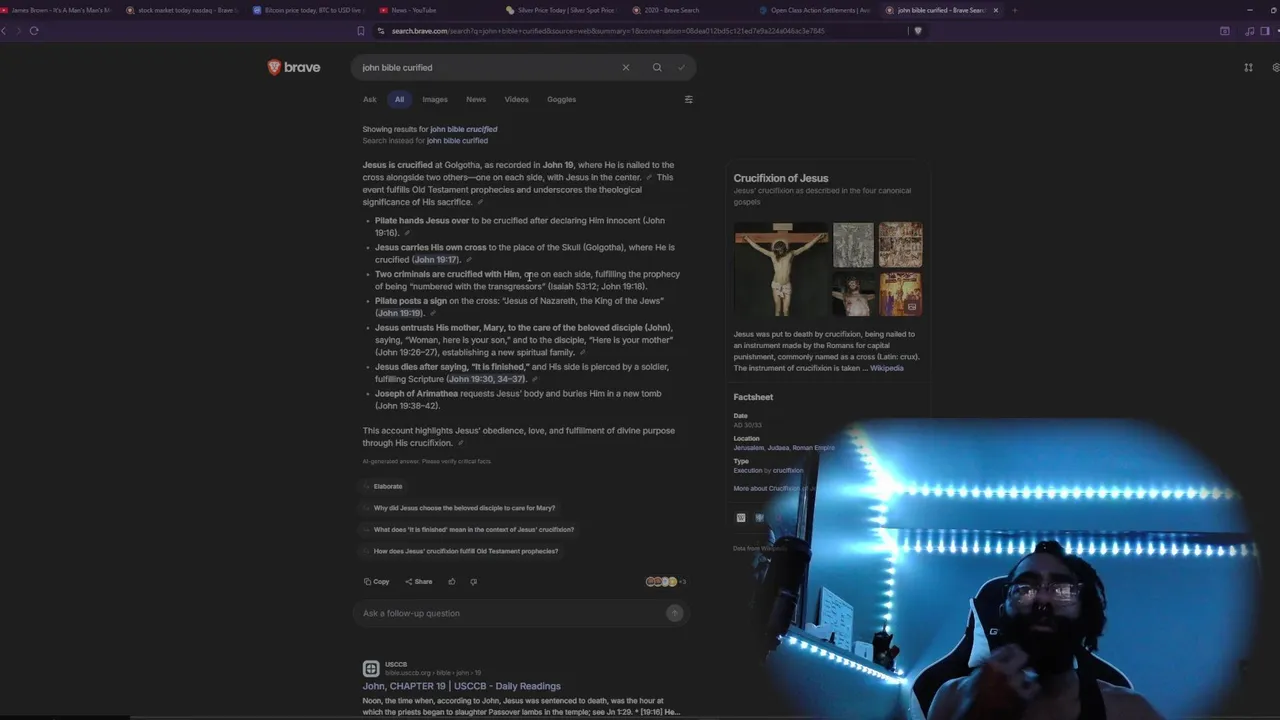This screenshot has height=720, width=1280.
Task: Click the USCCB site favicon
Action: pyautogui.click(x=371, y=668)
